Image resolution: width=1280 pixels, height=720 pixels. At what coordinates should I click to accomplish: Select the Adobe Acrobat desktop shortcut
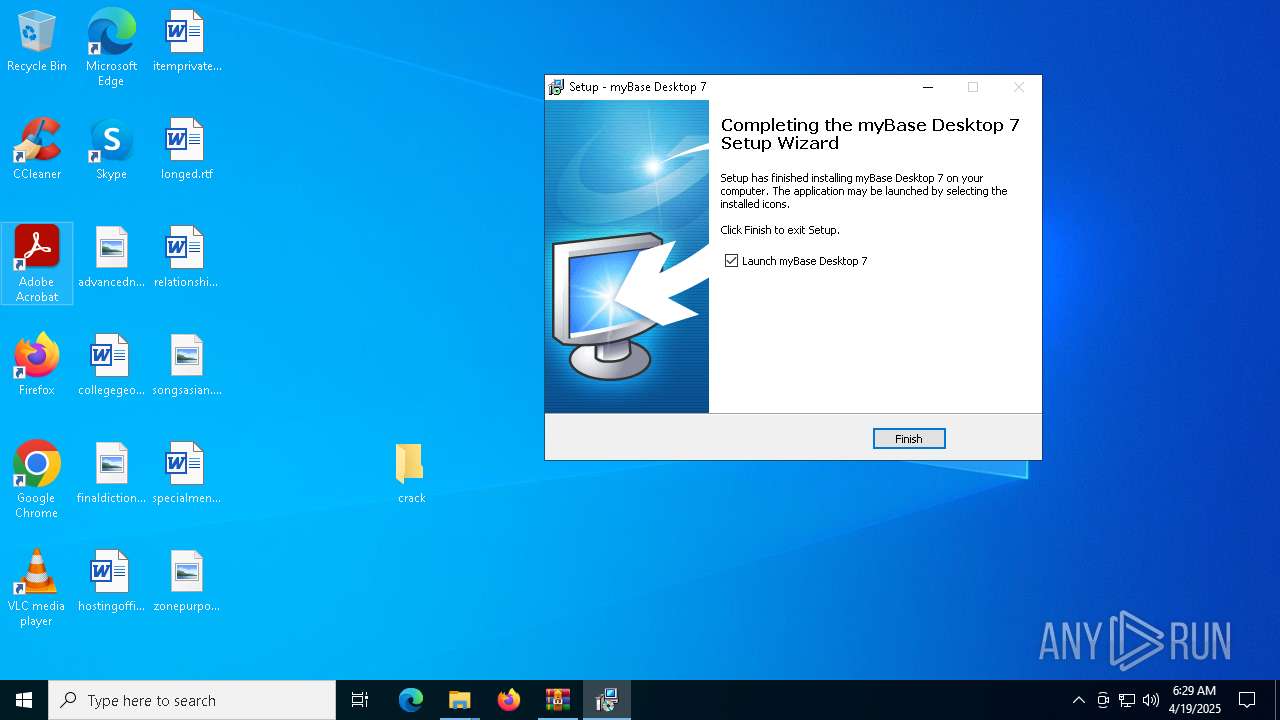[x=37, y=263]
